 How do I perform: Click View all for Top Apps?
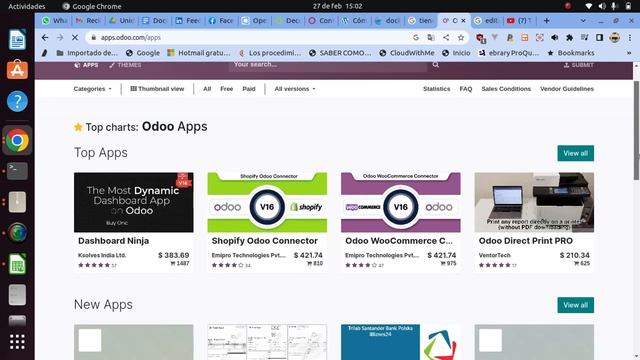tap(576, 153)
